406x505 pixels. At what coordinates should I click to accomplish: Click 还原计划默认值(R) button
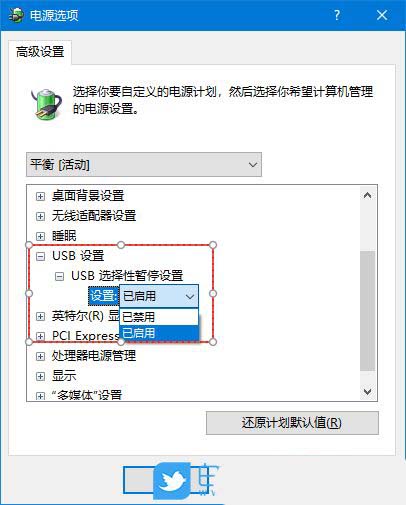click(x=292, y=423)
